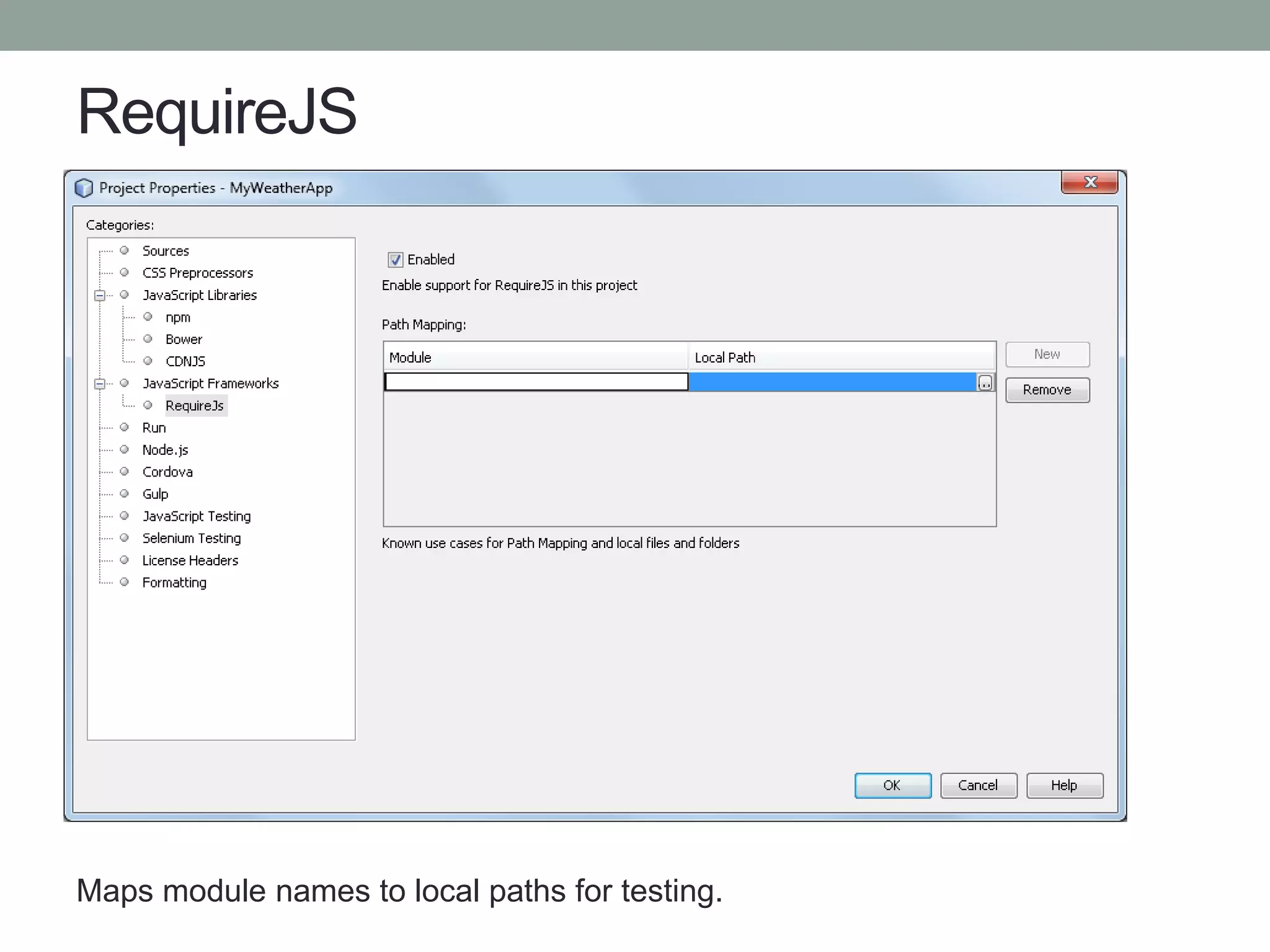Confirm with the OK button

pos(892,786)
